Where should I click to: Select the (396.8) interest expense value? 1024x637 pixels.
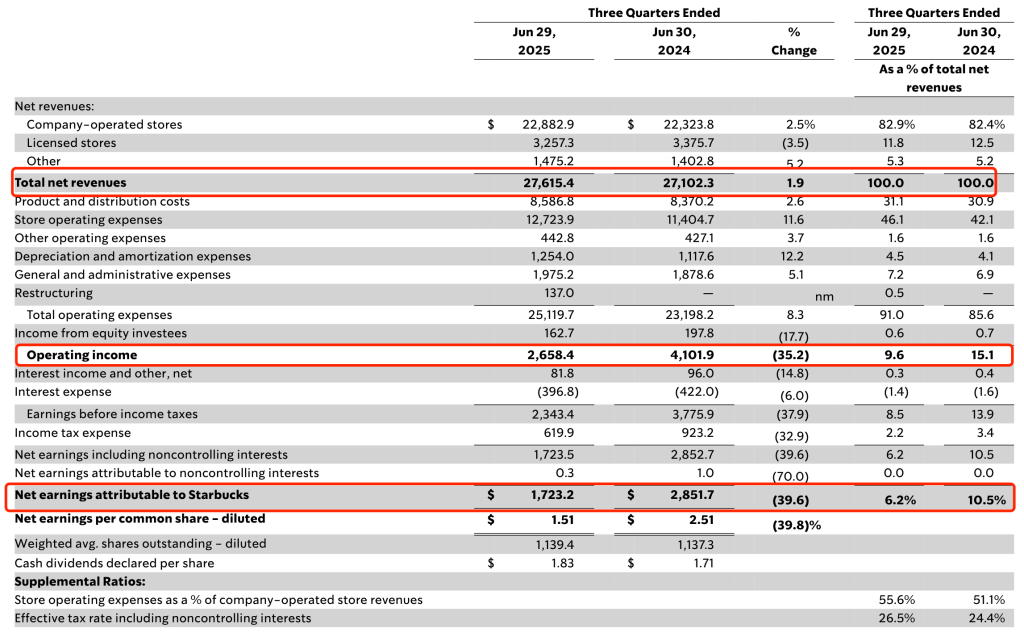tap(558, 391)
